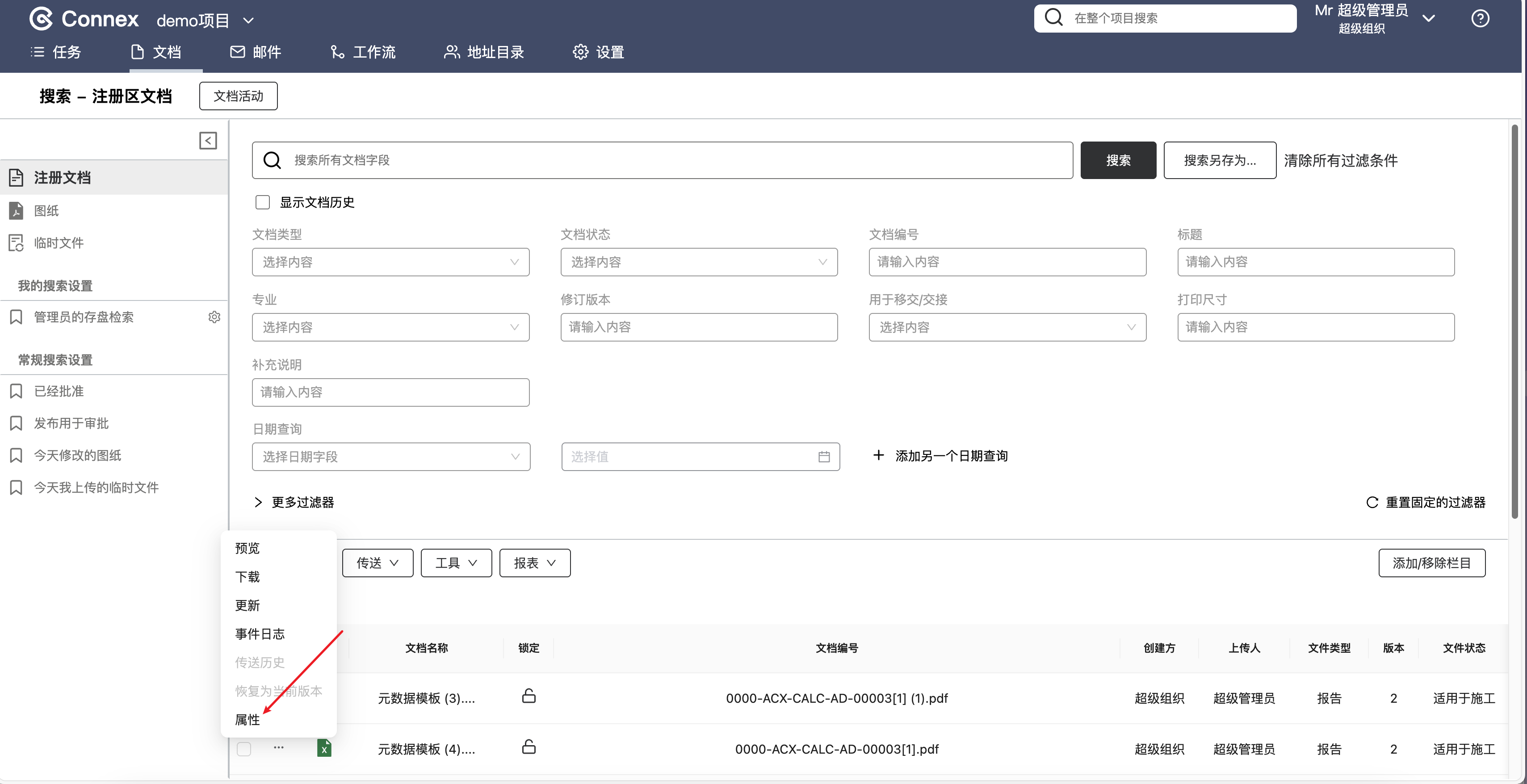Screen dimensions: 1527x784
Task: Open the 传送 dropdown button
Action: pyautogui.click(x=377, y=563)
